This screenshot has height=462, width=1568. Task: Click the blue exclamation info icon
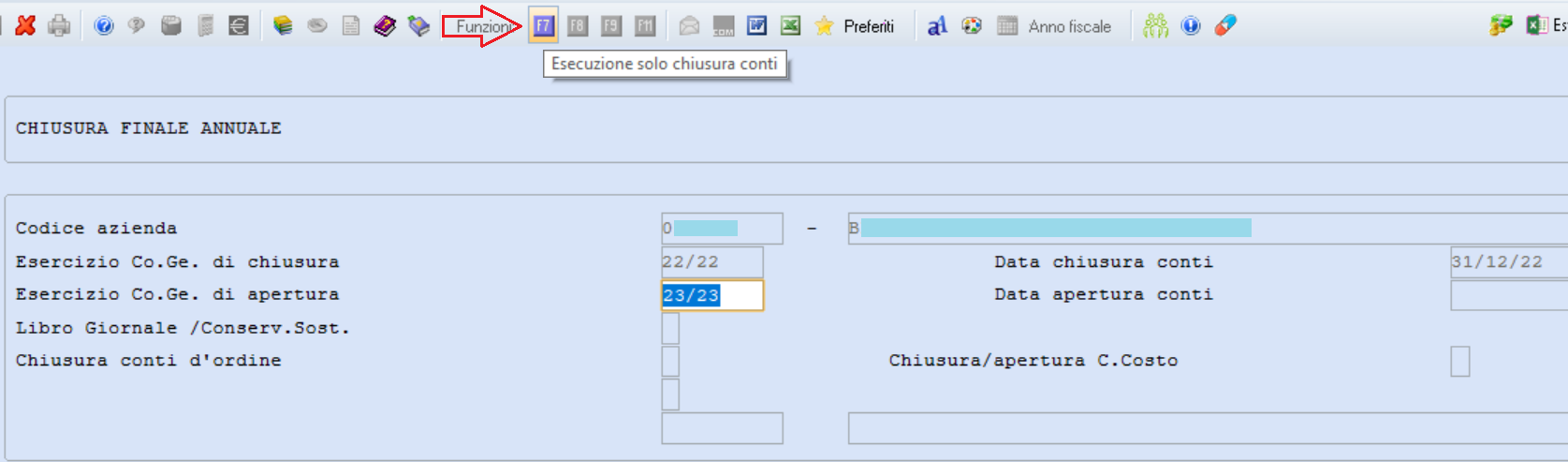pos(1191,26)
